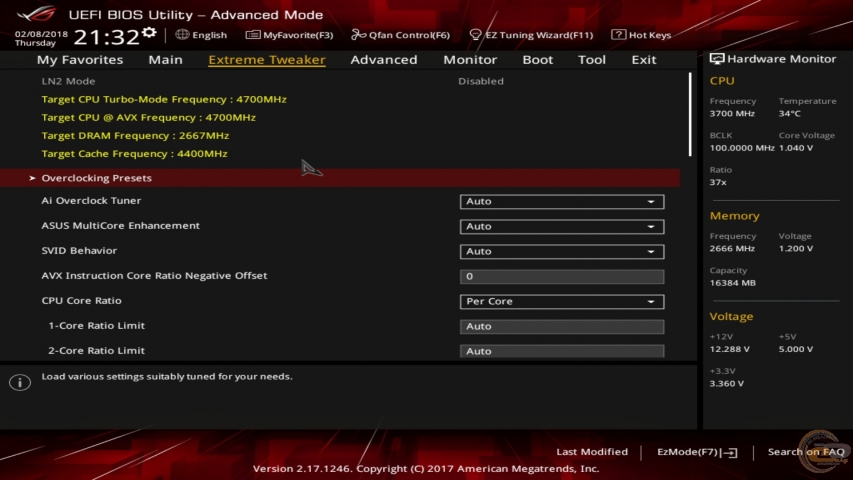The image size is (853, 480).
Task: Open Qfan Control fan icon
Action: coord(358,35)
